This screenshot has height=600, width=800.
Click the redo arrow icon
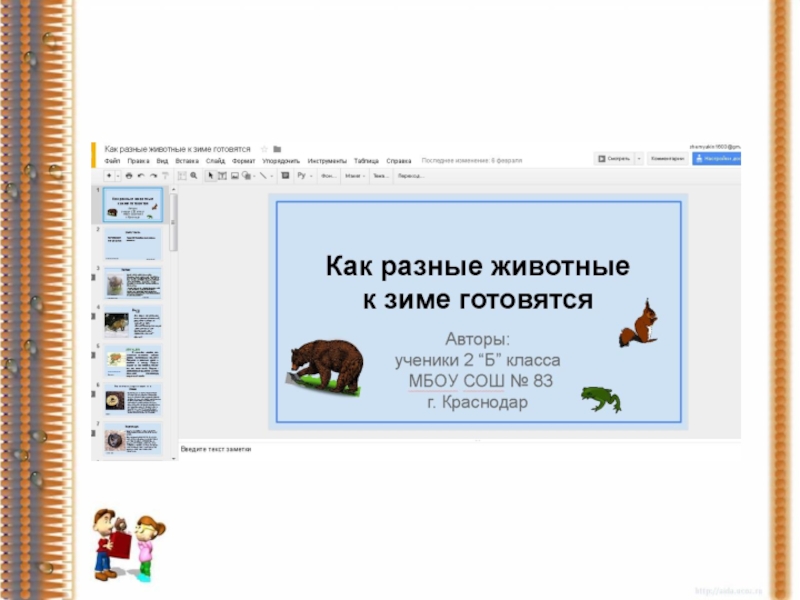[x=154, y=176]
